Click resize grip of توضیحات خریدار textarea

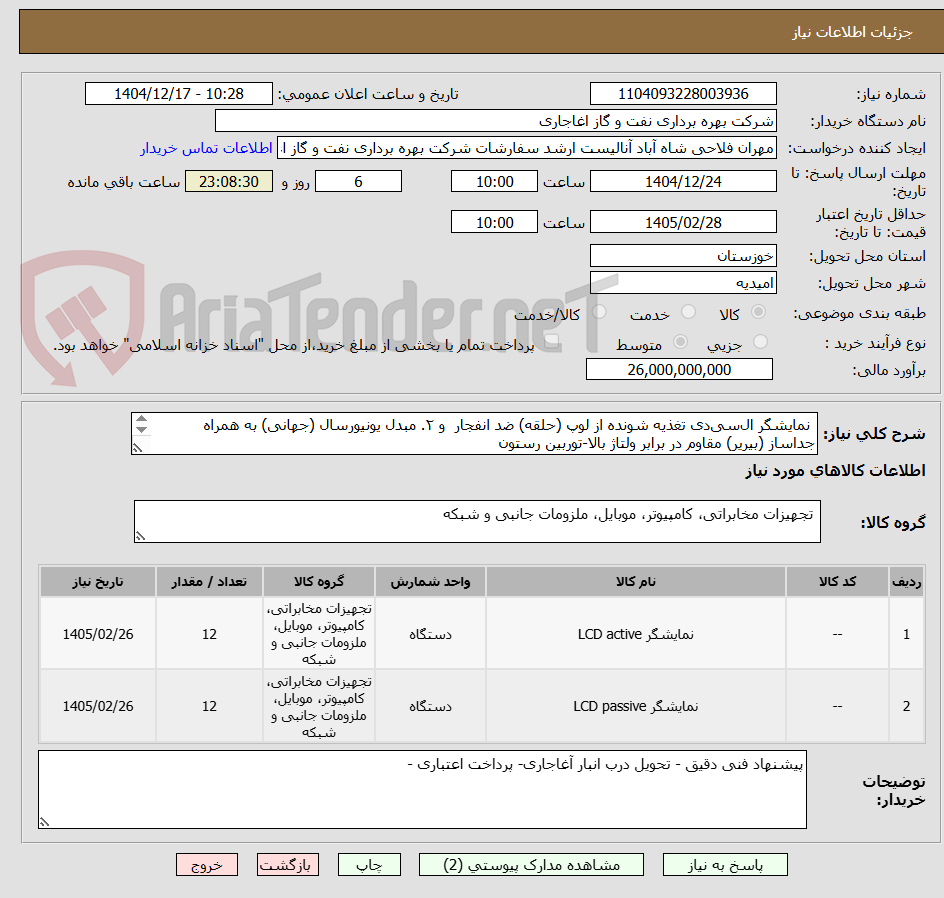(45, 822)
